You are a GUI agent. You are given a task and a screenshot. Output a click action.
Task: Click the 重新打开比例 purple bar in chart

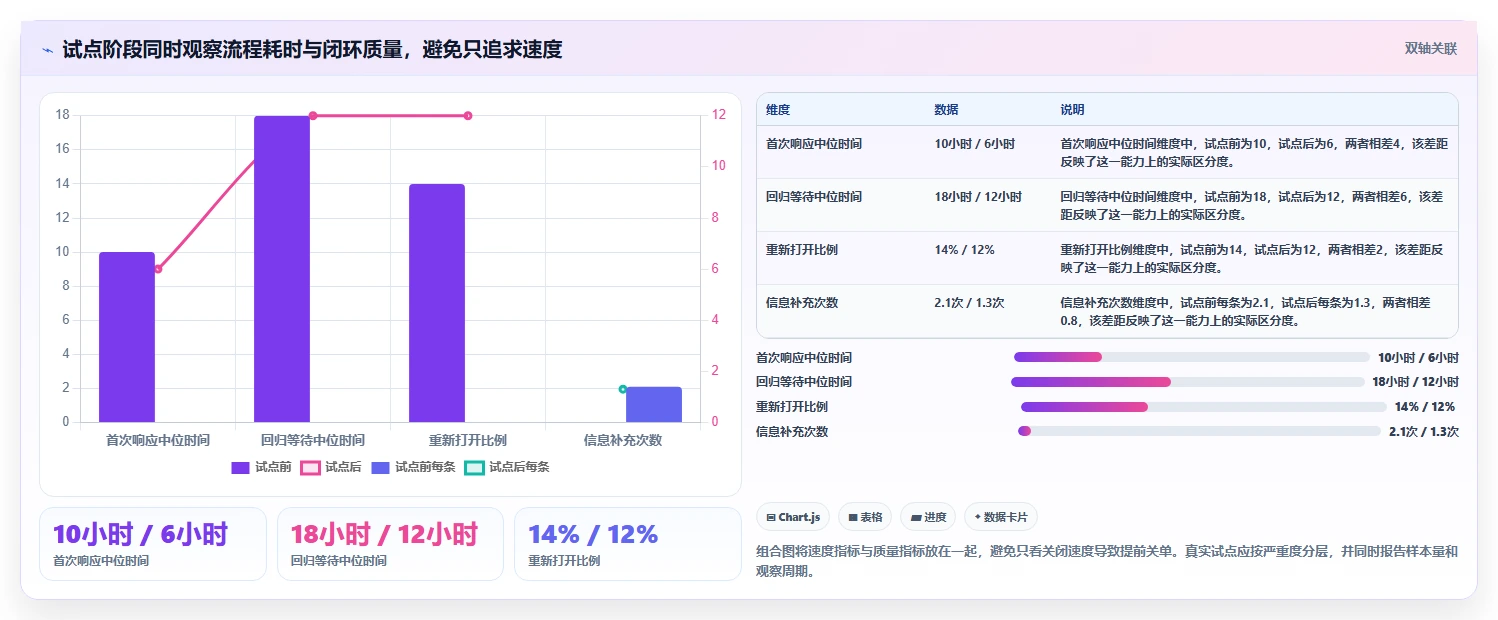tap(437, 303)
